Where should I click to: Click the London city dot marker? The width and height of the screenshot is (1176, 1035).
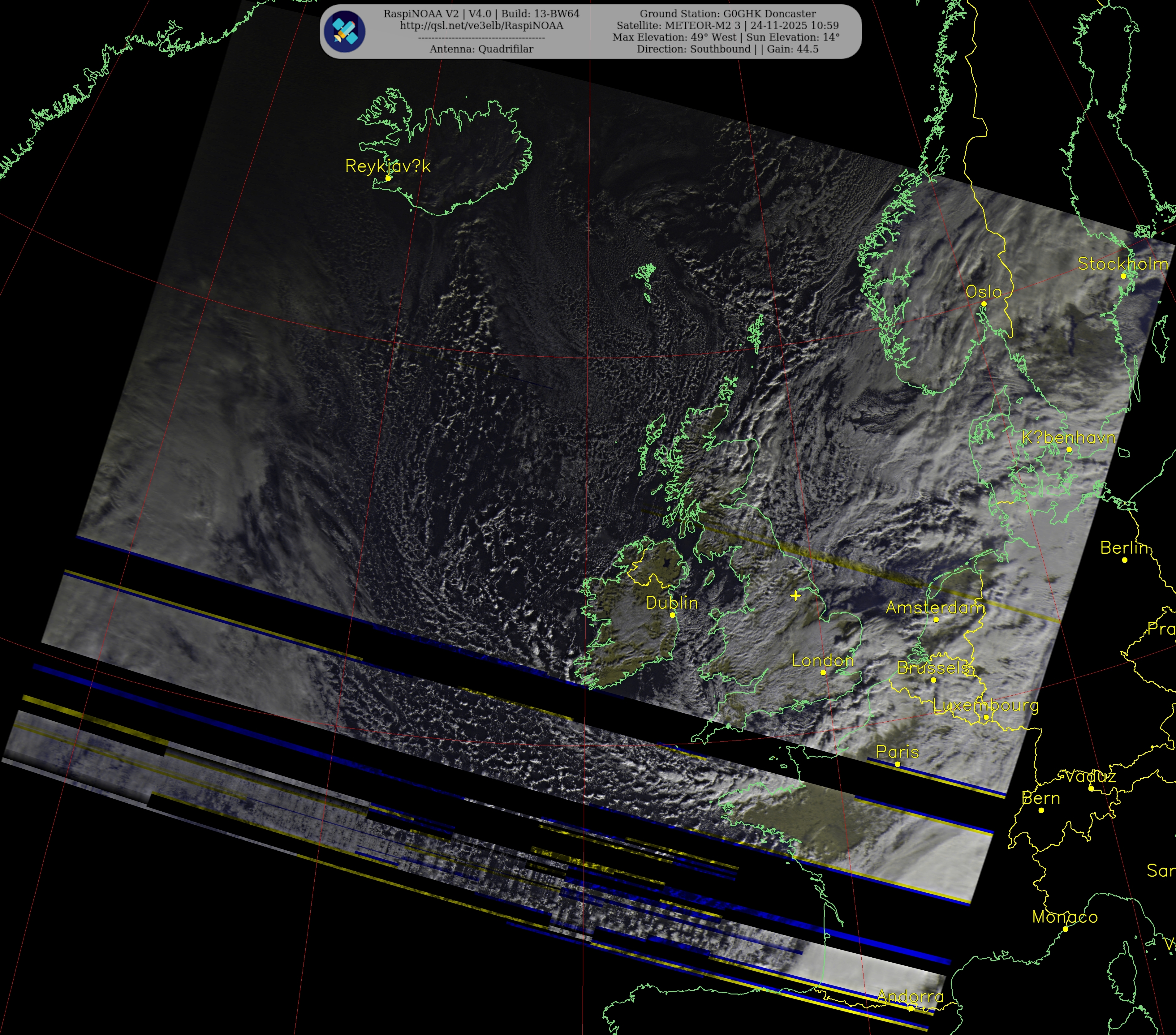(x=823, y=672)
